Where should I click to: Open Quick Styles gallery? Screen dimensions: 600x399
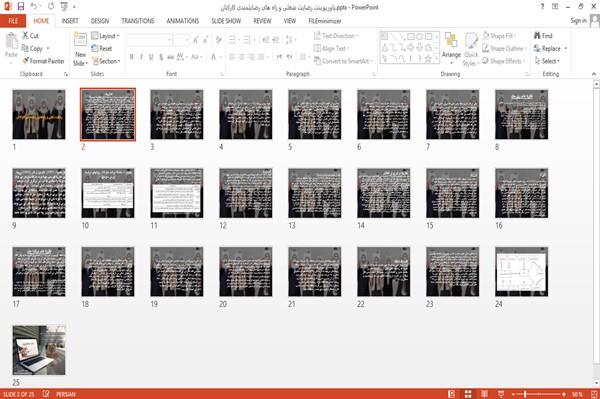pos(471,50)
